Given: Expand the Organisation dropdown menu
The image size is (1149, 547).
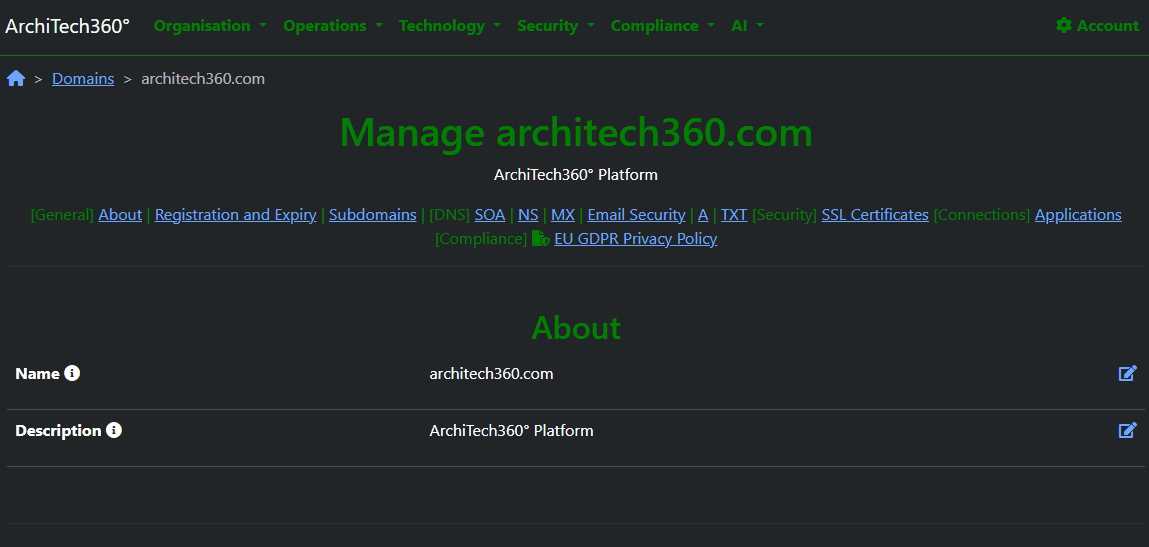Looking at the screenshot, I should pos(210,26).
